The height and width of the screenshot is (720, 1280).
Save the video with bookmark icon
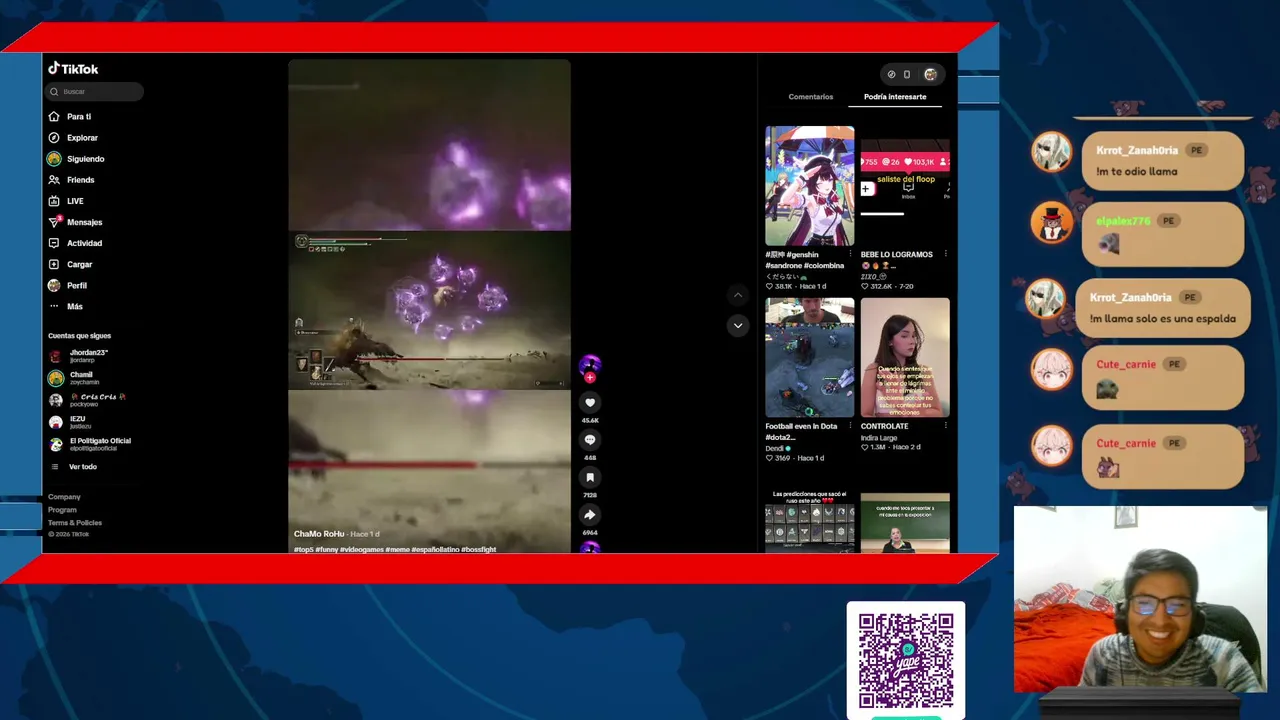coord(590,477)
